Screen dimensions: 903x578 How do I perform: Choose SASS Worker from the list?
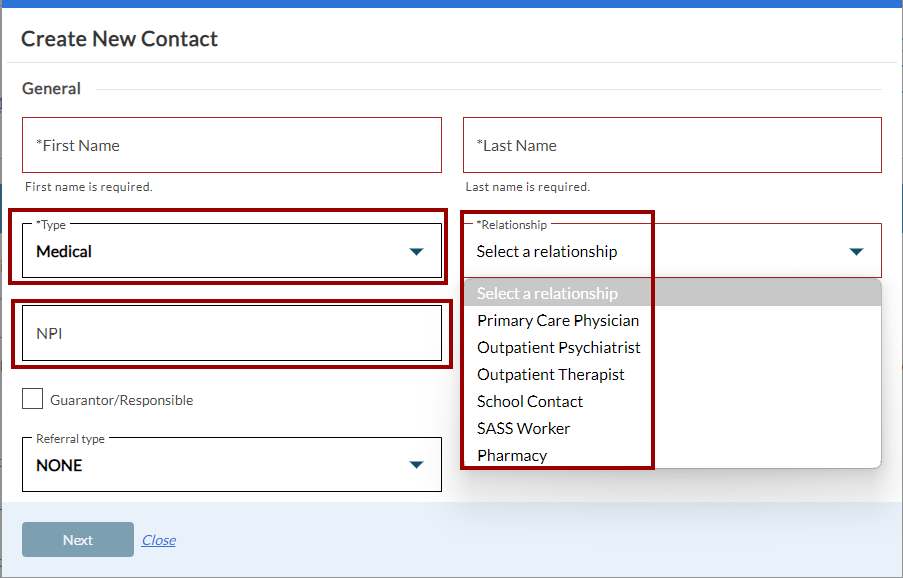pos(523,429)
